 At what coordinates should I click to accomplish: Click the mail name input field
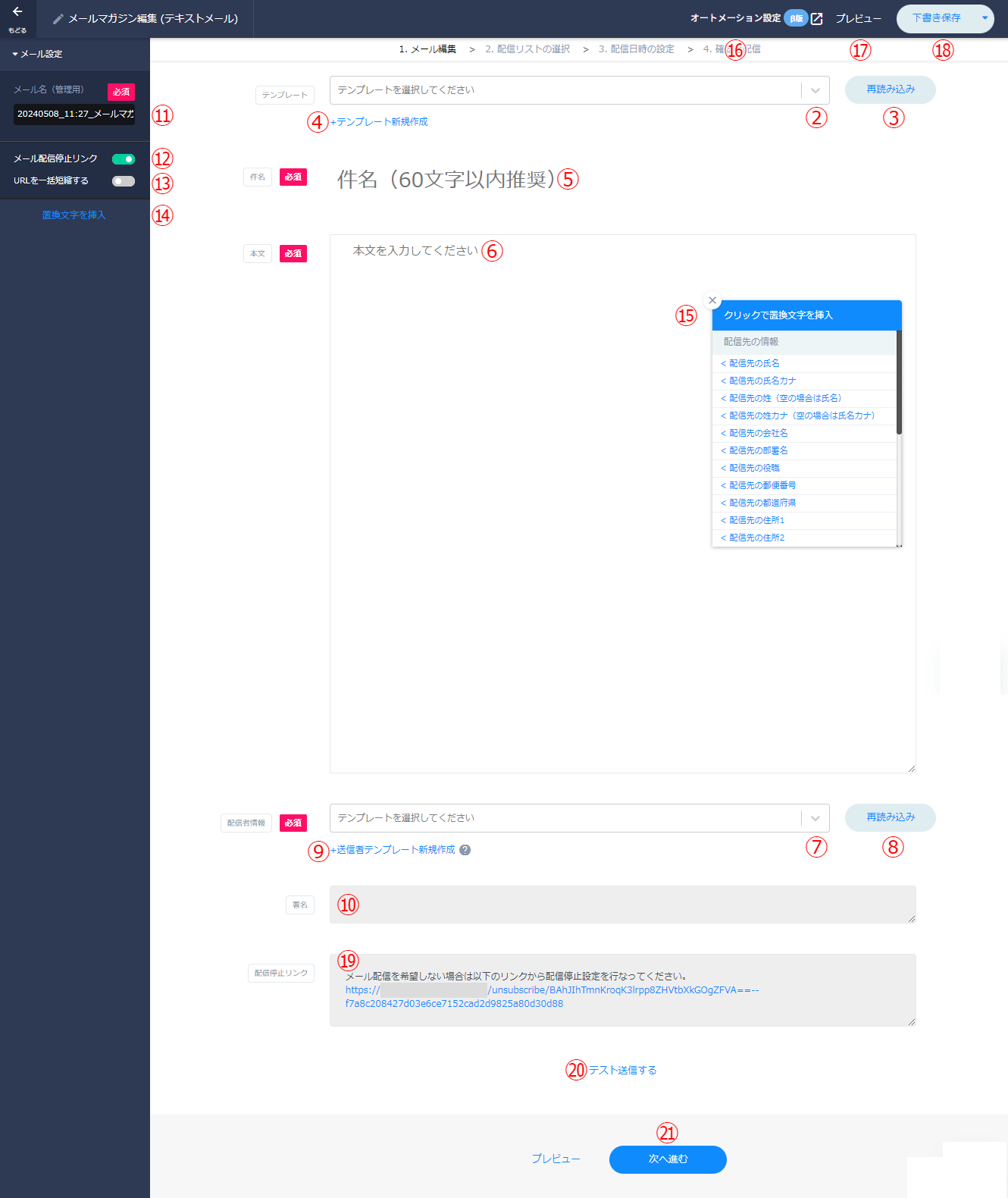coord(74,114)
